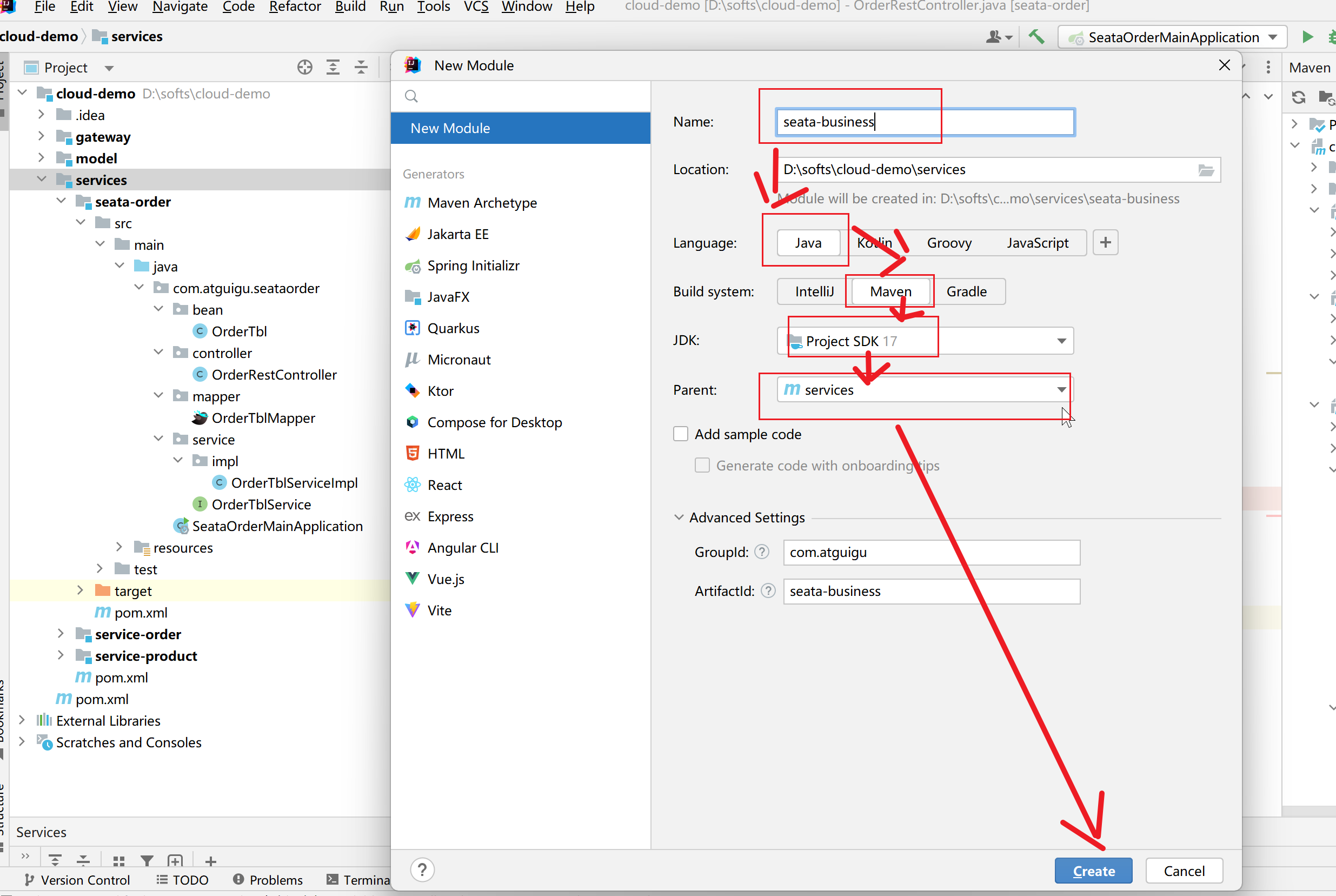Browse location with the folder icon
1336x896 pixels.
[x=1206, y=170]
